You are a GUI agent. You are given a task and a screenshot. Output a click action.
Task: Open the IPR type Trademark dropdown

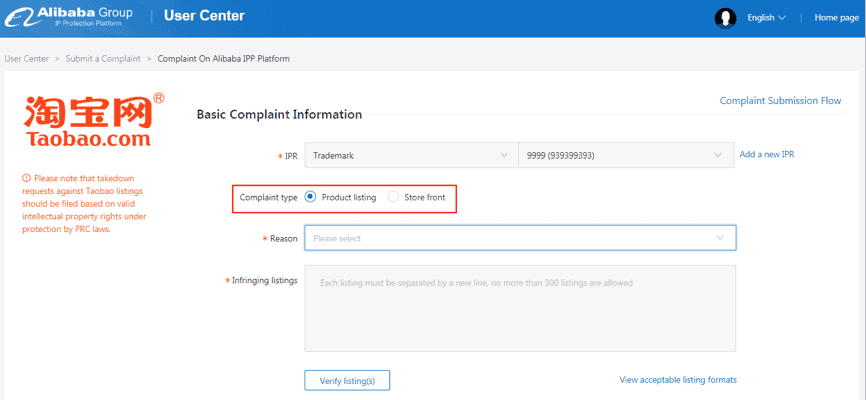[x=411, y=155]
